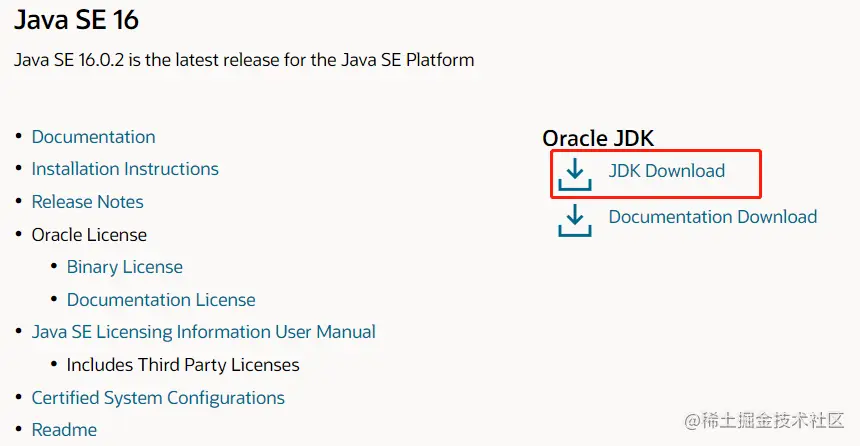
Task: Click the Oracle JDK heading
Action: click(598, 138)
